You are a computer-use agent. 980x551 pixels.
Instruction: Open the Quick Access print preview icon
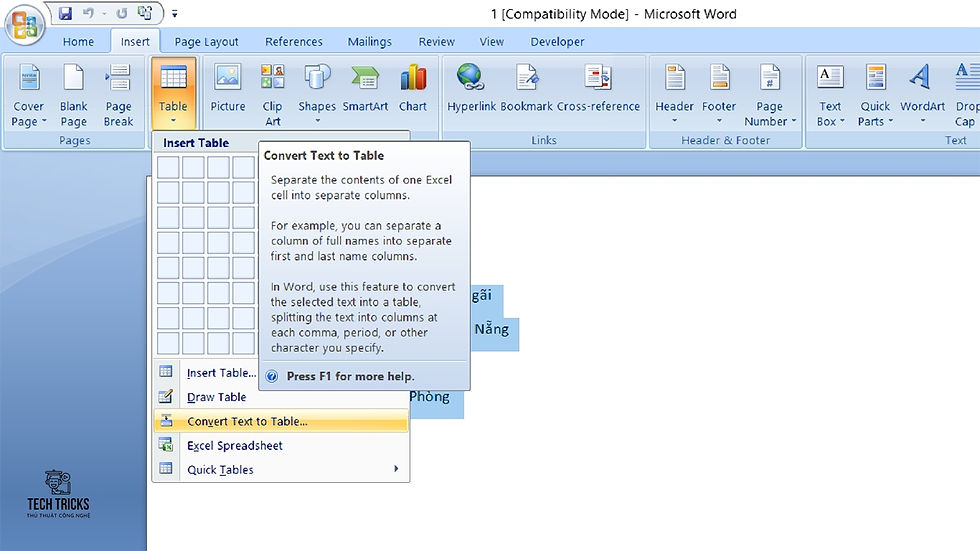pyautogui.click(x=145, y=13)
